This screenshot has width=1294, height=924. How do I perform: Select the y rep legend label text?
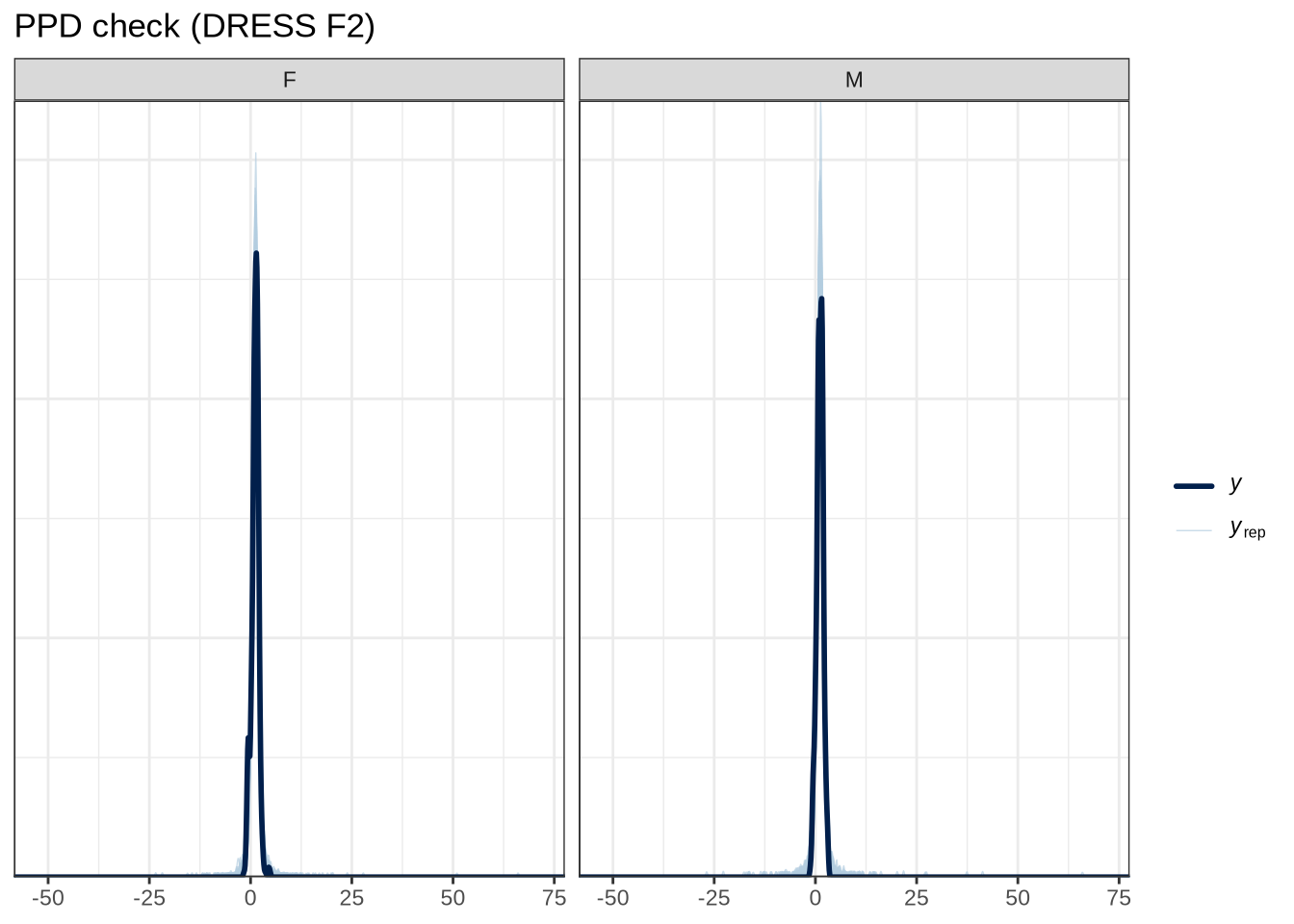[1247, 529]
